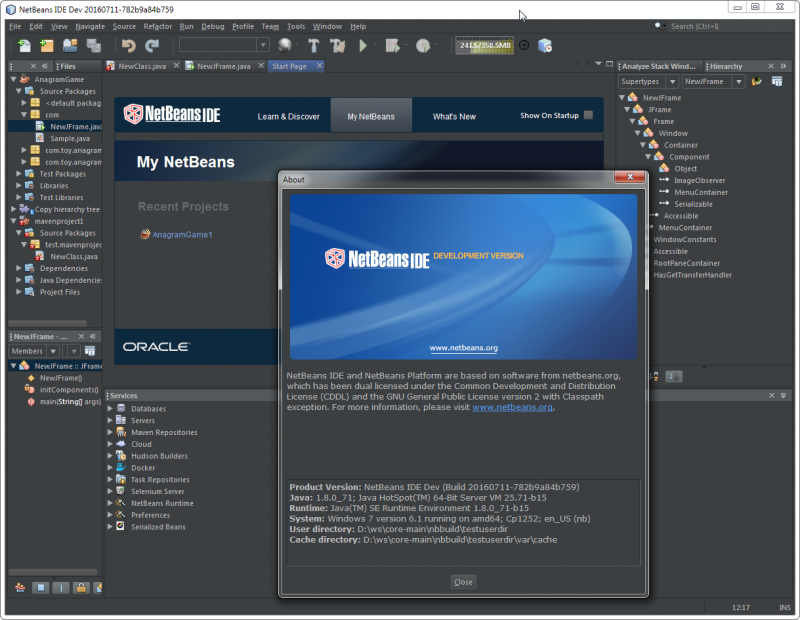This screenshot has width=800, height=620.
Task: Open the www.netbeans.org link in license text
Action: pos(513,407)
